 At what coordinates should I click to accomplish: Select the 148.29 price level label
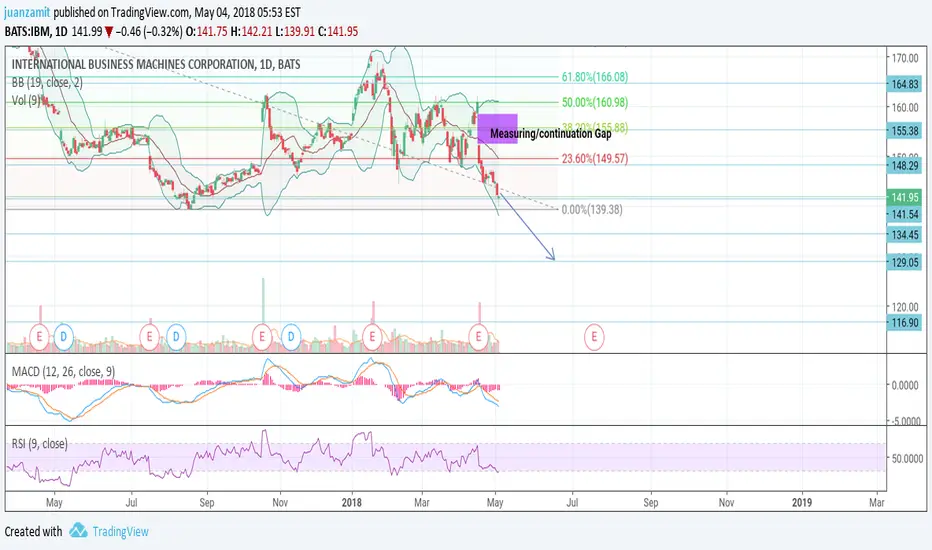coord(905,165)
